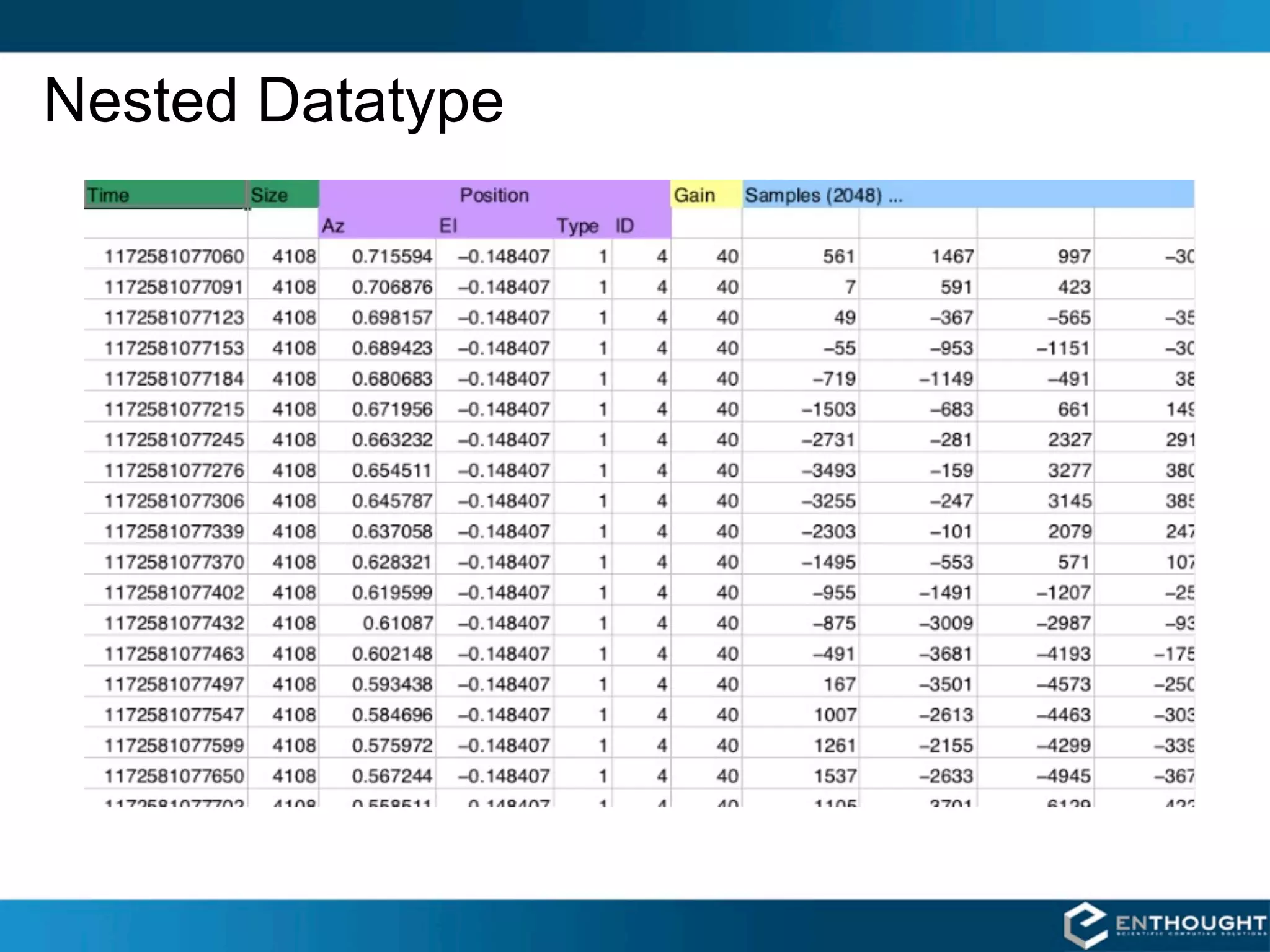Click the Gain column header
This screenshot has width=1270, height=952.
(706, 195)
